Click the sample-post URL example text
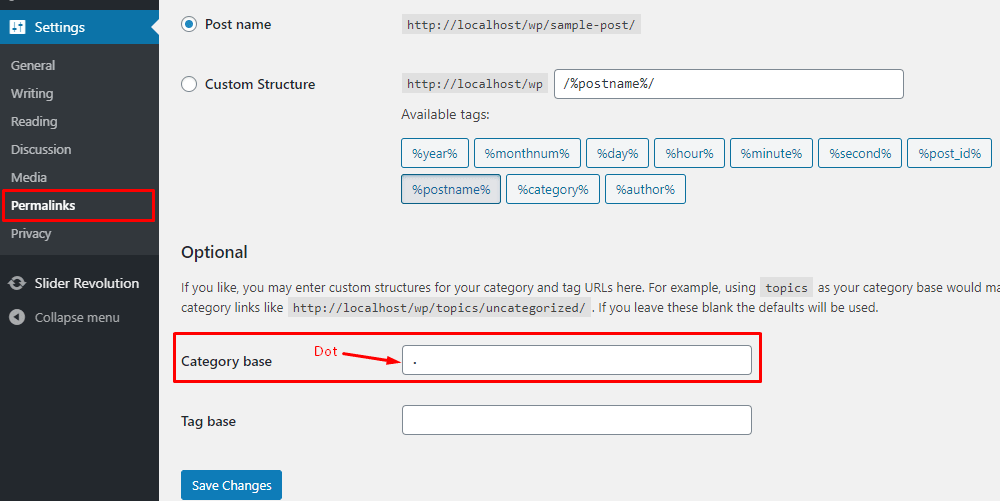 tap(521, 25)
